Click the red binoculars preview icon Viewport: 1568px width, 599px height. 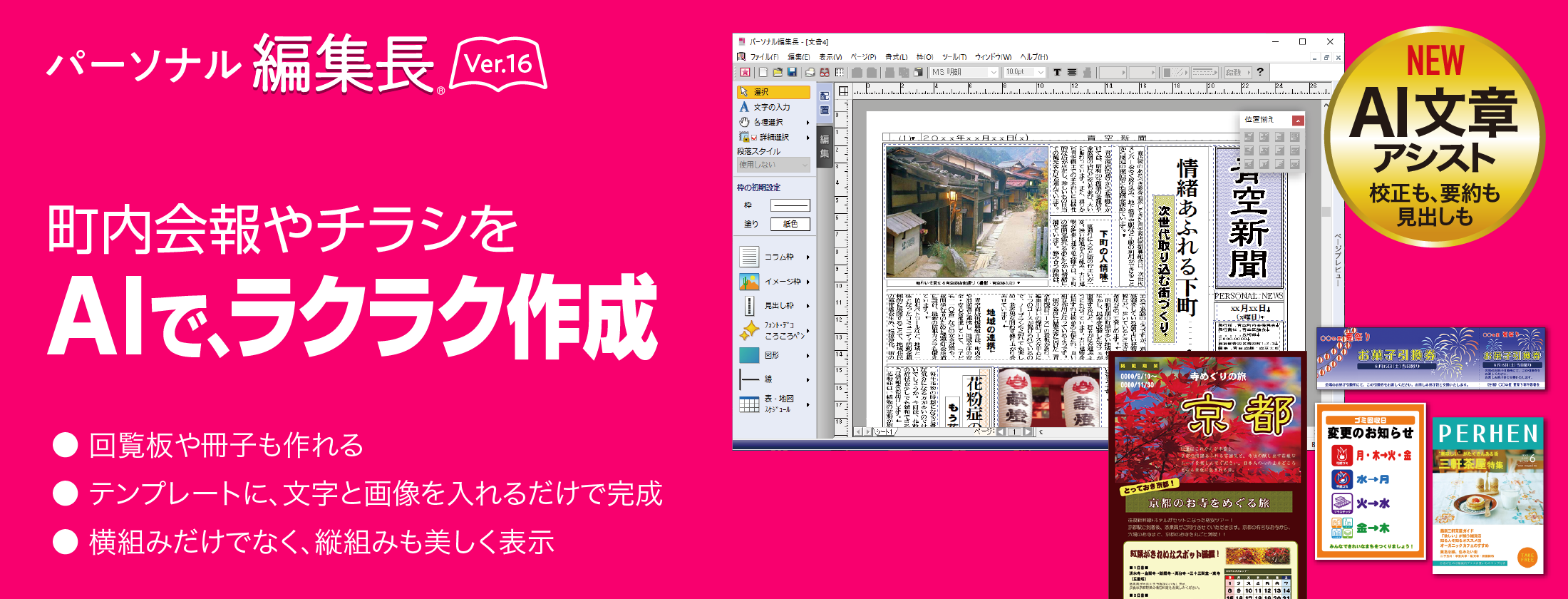(x=825, y=72)
